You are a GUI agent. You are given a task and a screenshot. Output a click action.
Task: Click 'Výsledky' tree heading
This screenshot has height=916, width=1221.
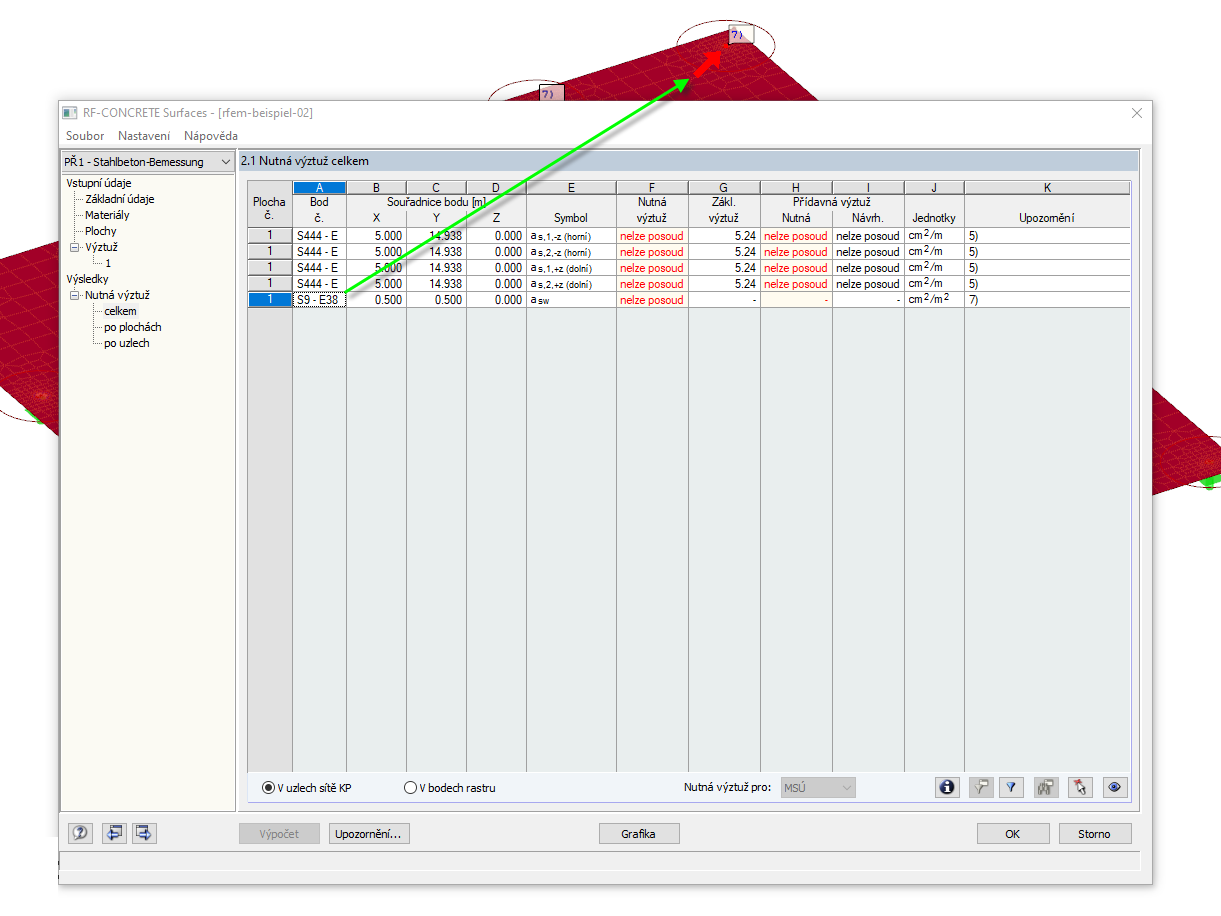coord(87,279)
